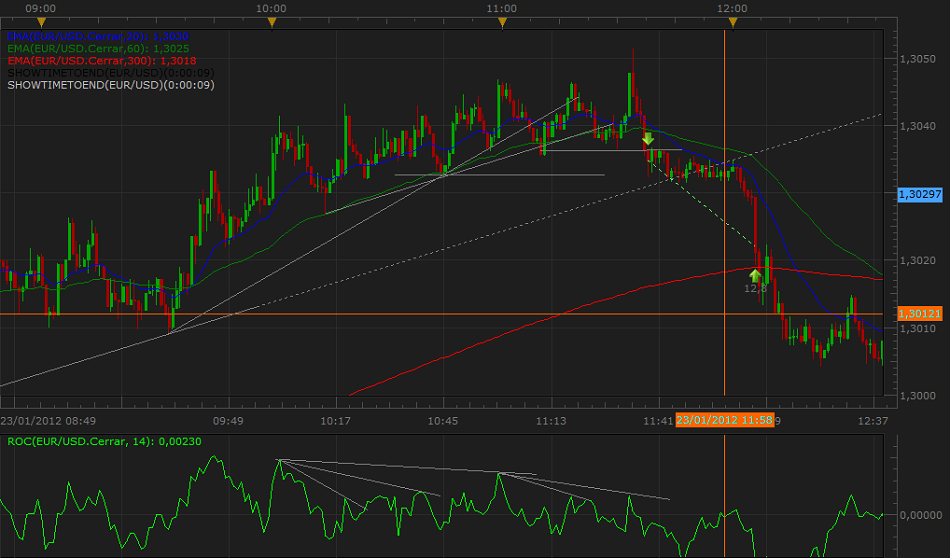The height and width of the screenshot is (558, 950).
Task: Click the 10:45 label on time axis
Action: point(443,421)
